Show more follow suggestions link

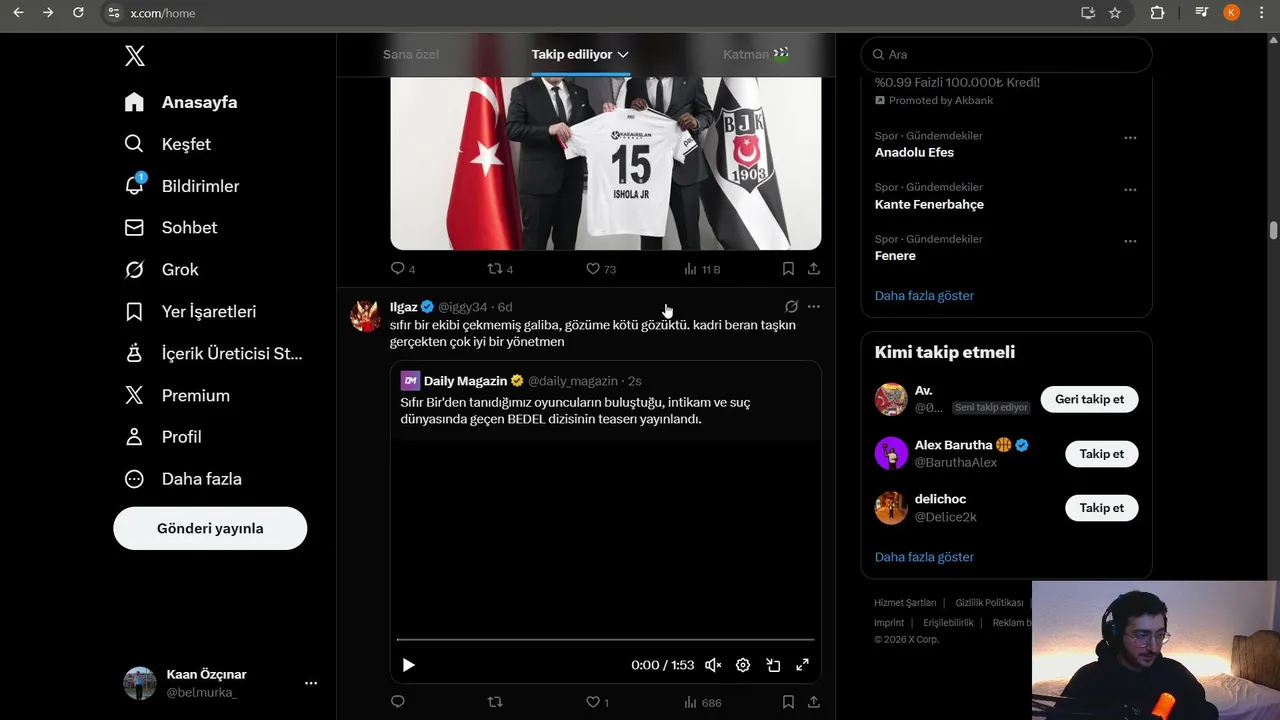pos(924,557)
